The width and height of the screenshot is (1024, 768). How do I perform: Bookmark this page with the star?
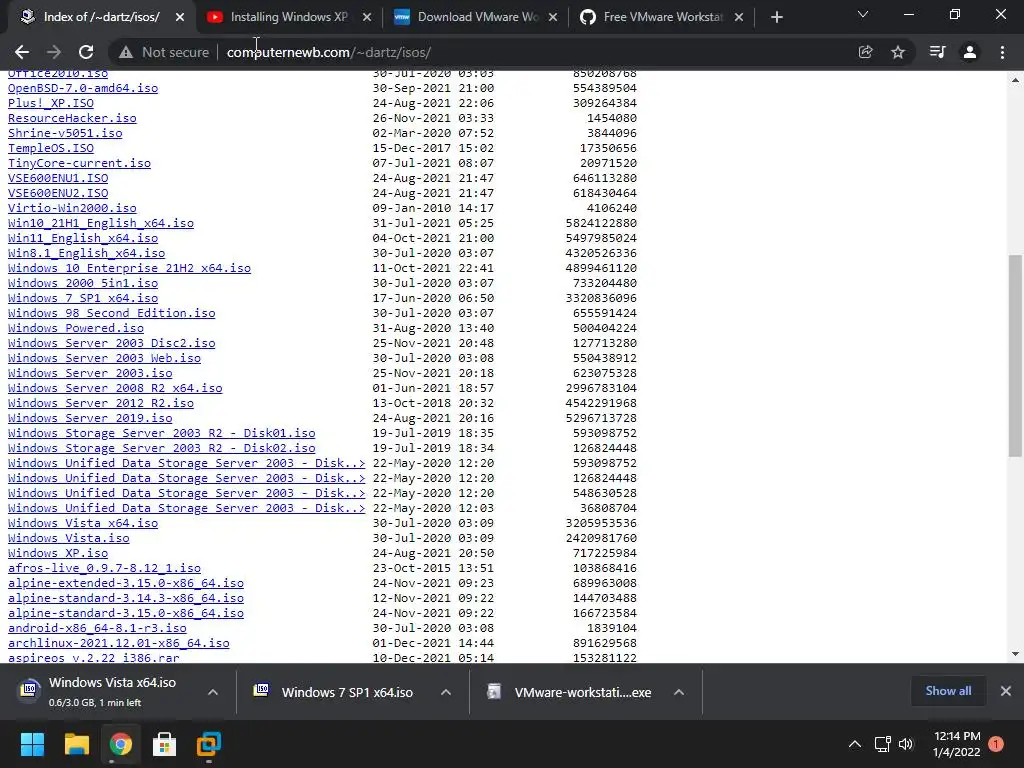pyautogui.click(x=898, y=52)
